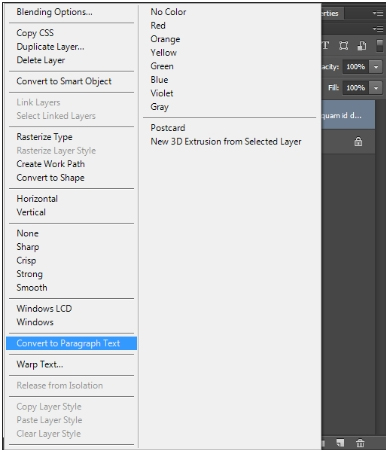Screen dimensions: 388x452
Task: Open the Layers panel menu icon under the Properties tab
Action: pyautogui.click(x=378, y=29)
